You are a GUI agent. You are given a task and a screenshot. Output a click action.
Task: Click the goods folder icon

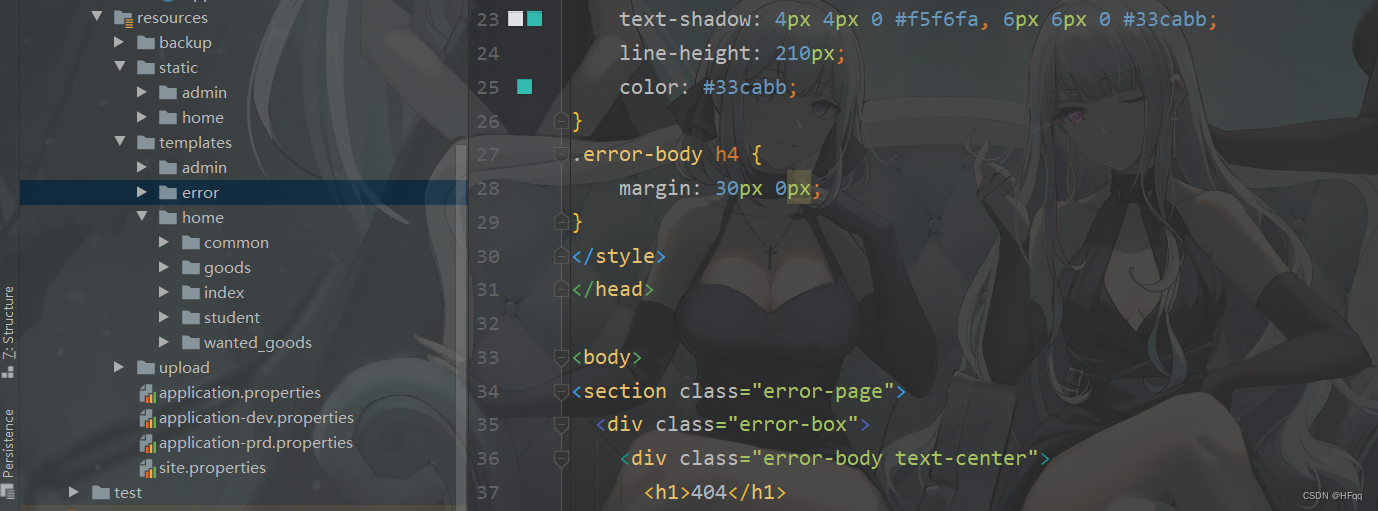point(190,268)
